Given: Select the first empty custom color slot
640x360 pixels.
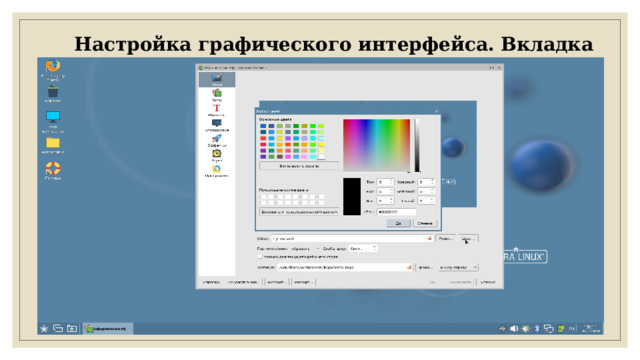Looking at the screenshot, I should [263, 197].
